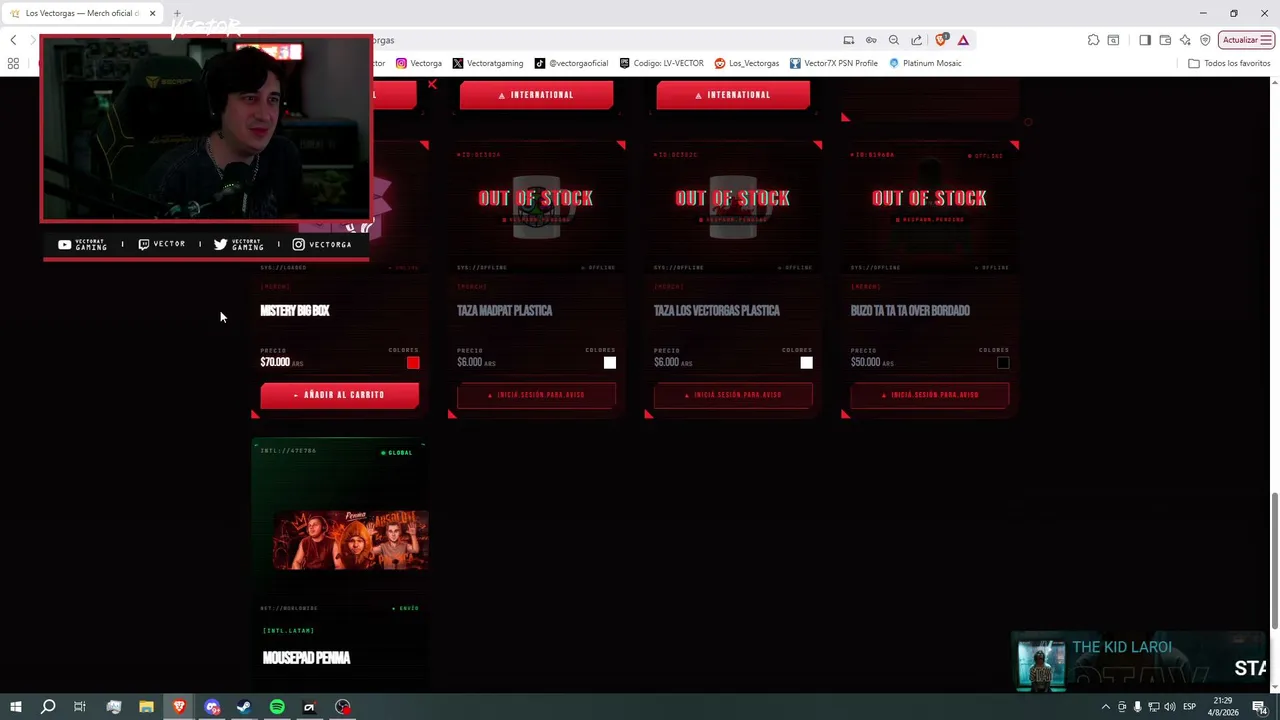This screenshot has height=720, width=1280.
Task: Open Brave Shields lion icon
Action: (941, 40)
